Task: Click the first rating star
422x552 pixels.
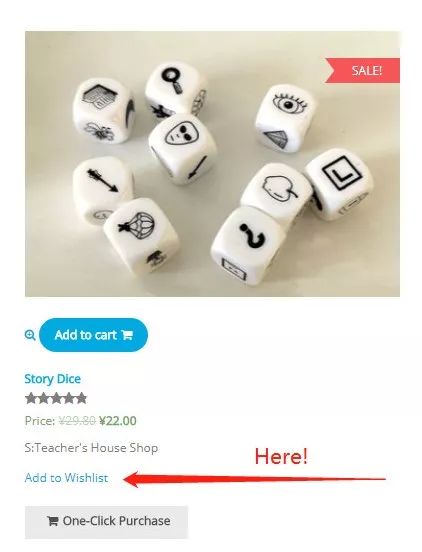Action: [31, 399]
